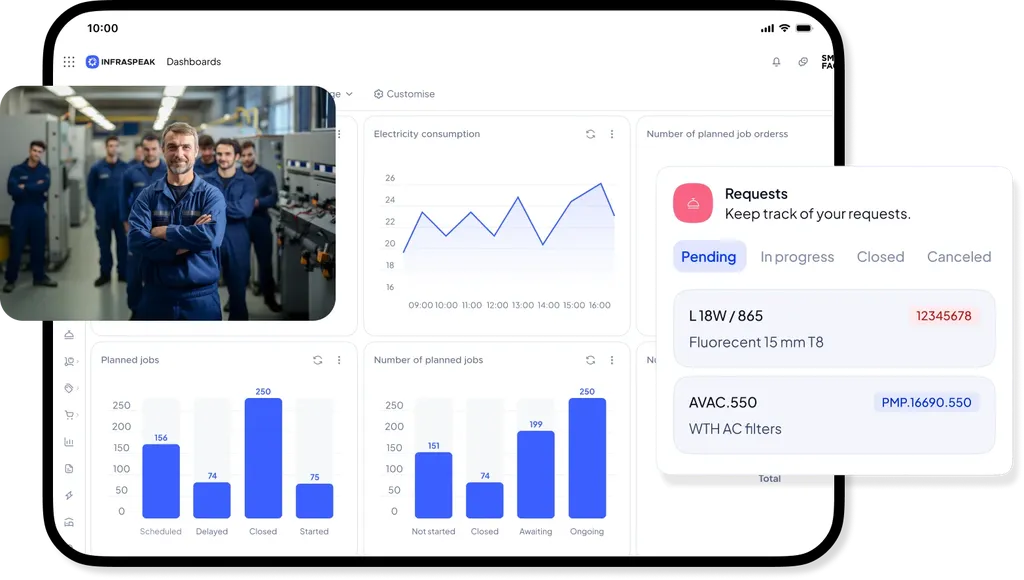Click the Not started bar valued 151

point(434,485)
